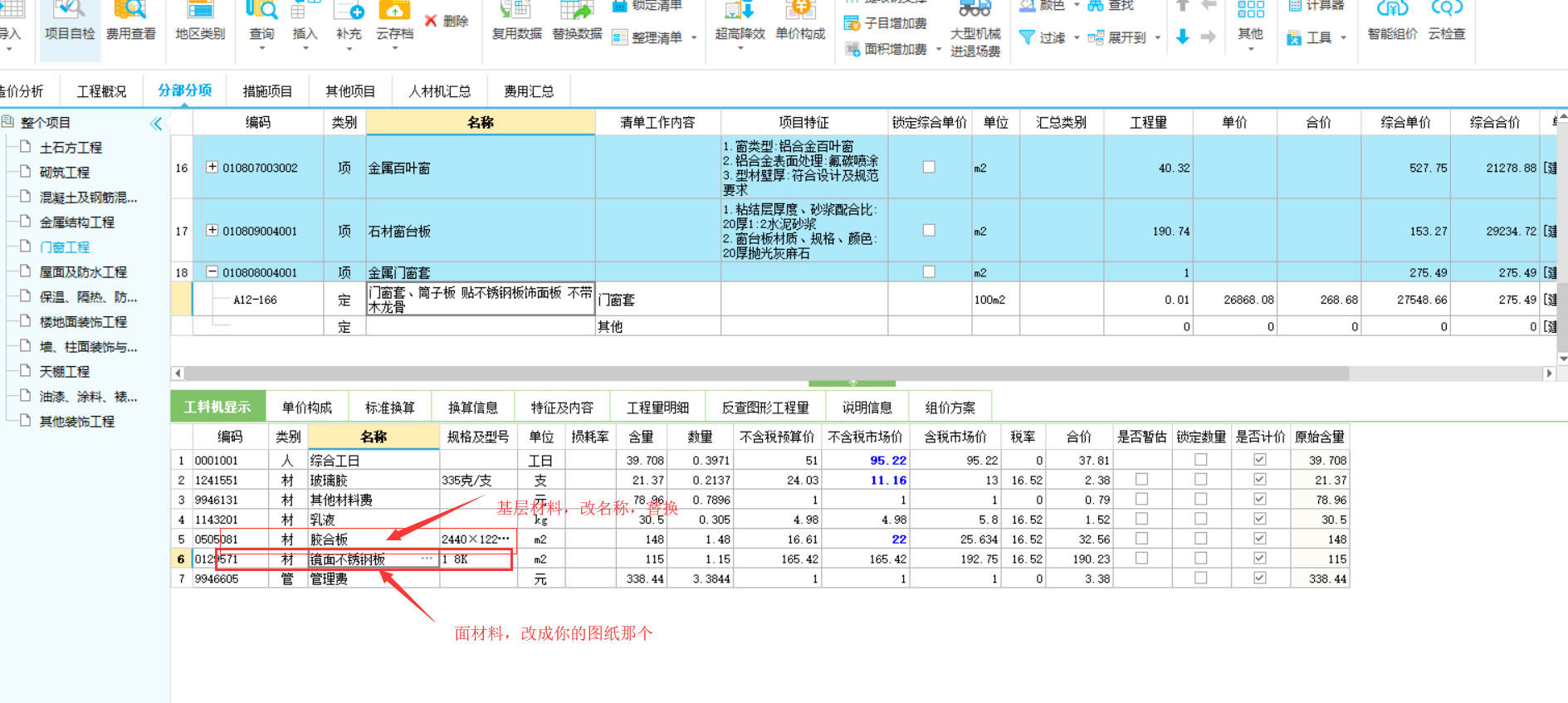Switch to the 工程概况 tab
Image resolution: width=1568 pixels, height=703 pixels.
pos(101,91)
